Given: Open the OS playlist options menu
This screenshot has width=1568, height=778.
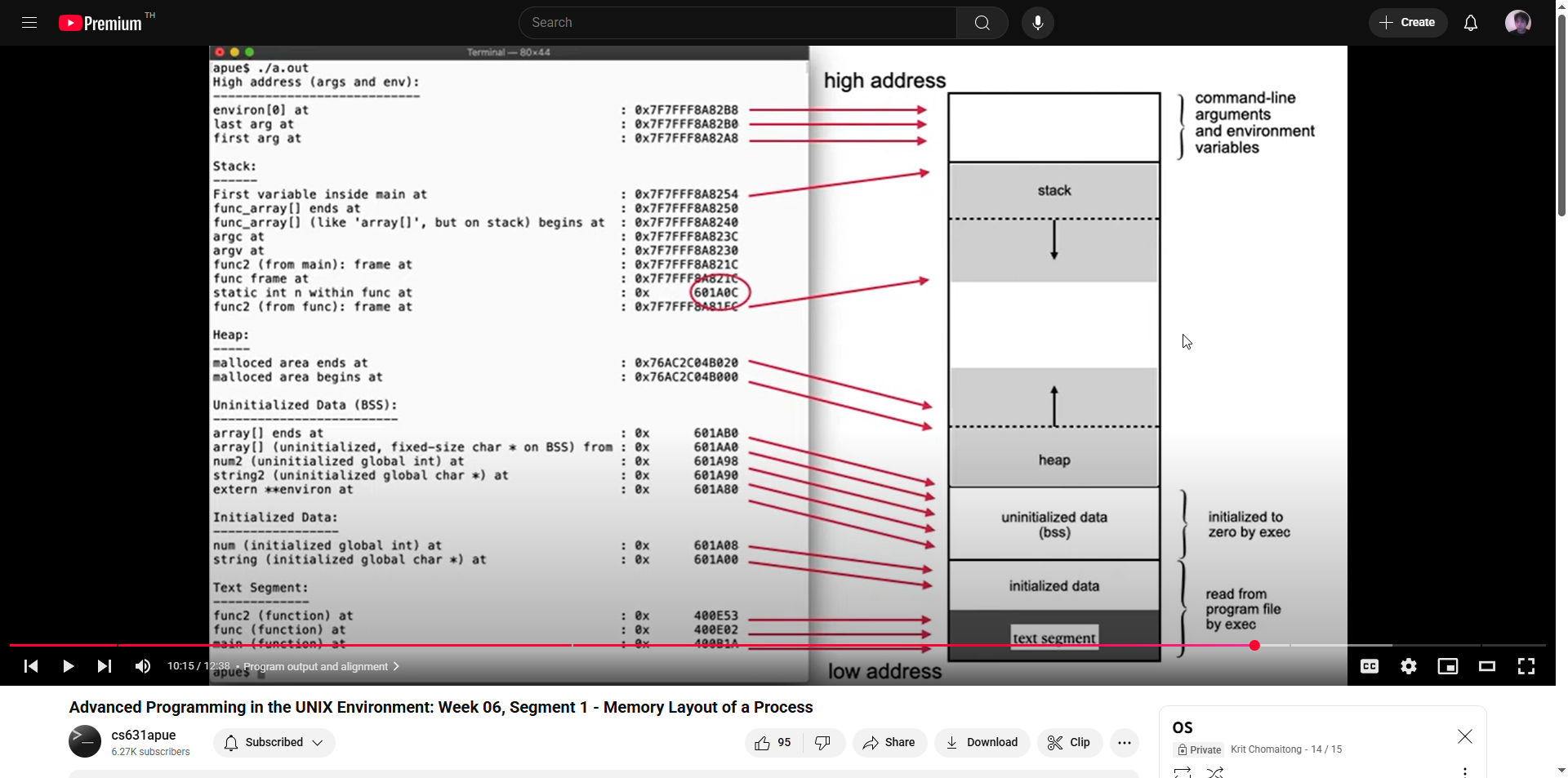Looking at the screenshot, I should tap(1464, 771).
